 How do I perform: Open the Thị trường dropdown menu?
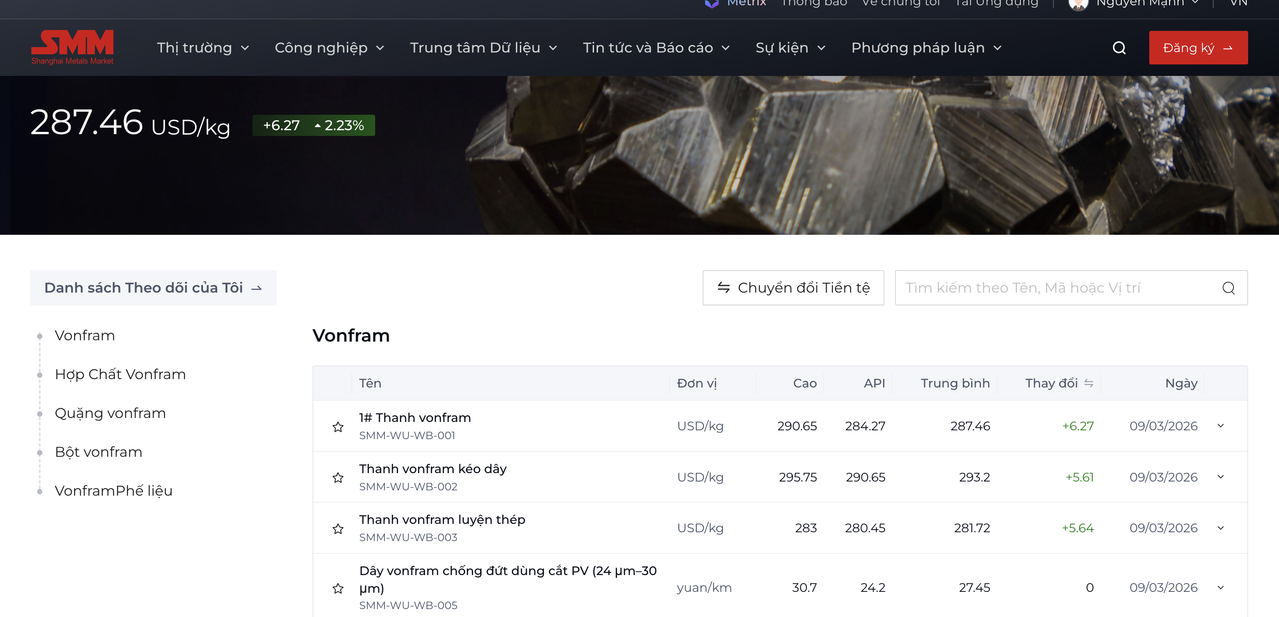[x=203, y=48]
